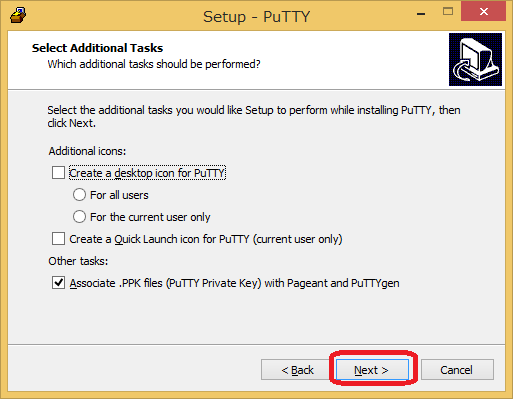The image size is (513, 399).
Task: Click the For all users label text
Action: pyautogui.click(x=119, y=195)
